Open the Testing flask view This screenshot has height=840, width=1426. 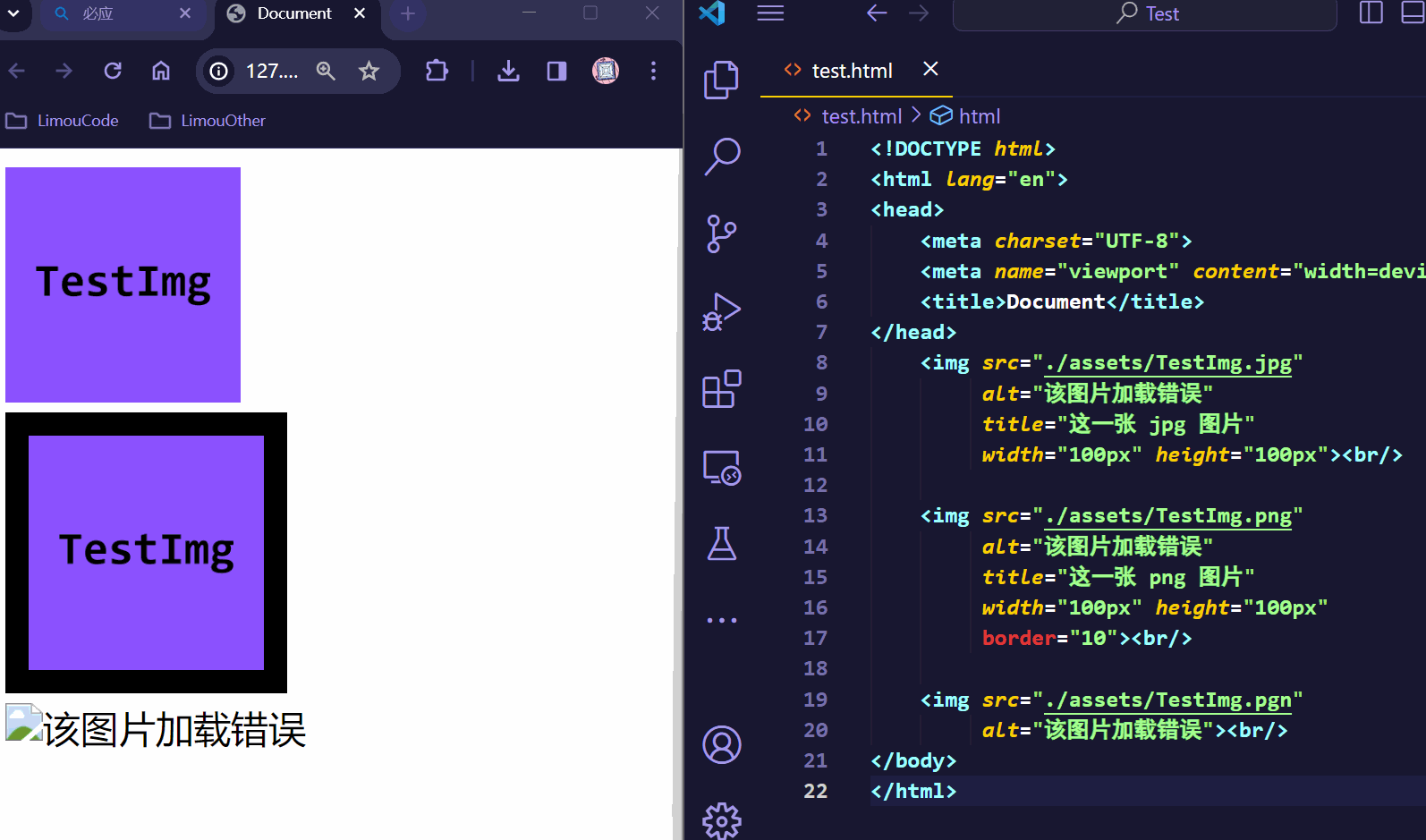point(721,543)
